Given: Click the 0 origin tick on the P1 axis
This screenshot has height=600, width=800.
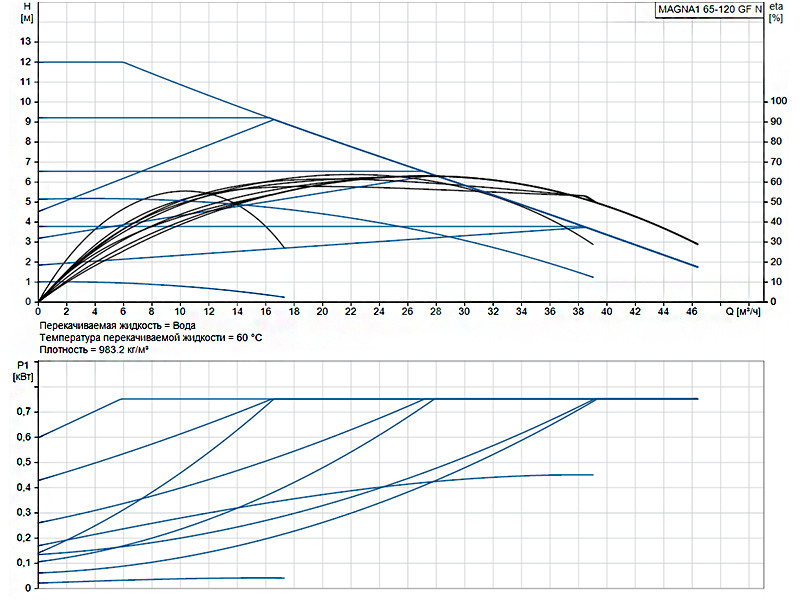Looking at the screenshot, I should click(x=28, y=588).
